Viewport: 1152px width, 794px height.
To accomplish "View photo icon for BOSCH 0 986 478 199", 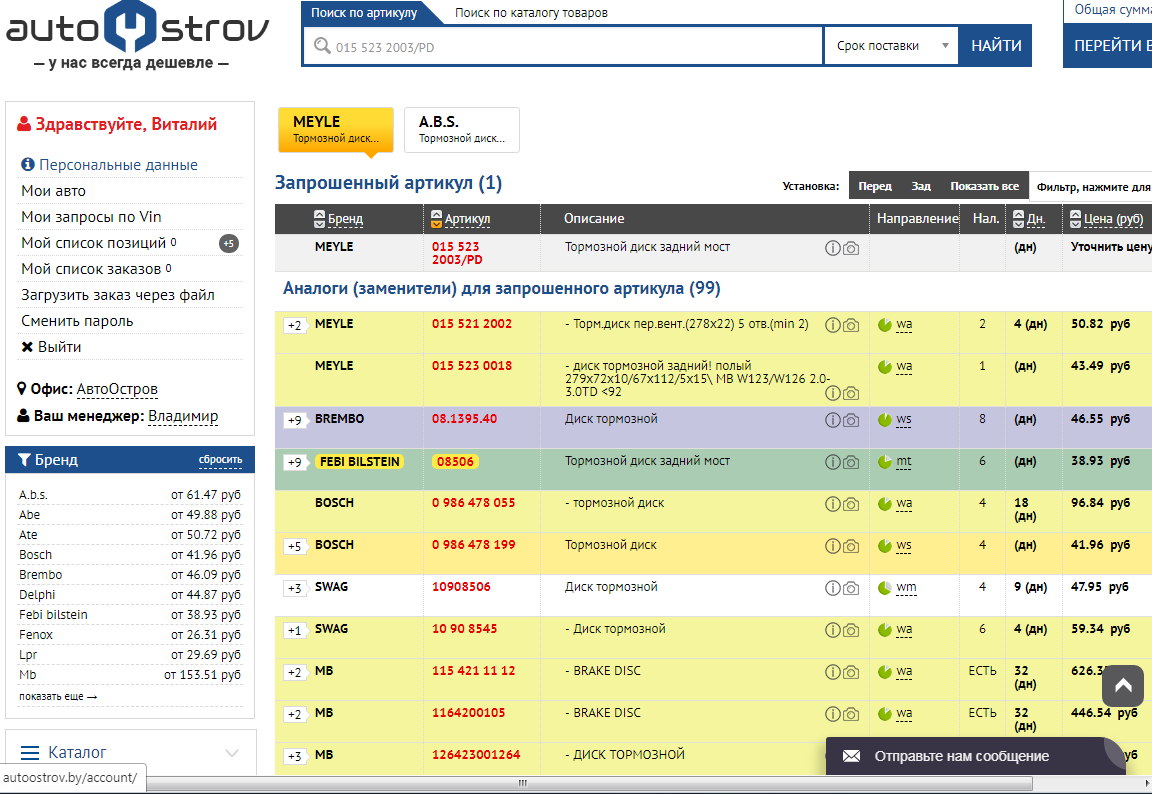I will (851, 546).
